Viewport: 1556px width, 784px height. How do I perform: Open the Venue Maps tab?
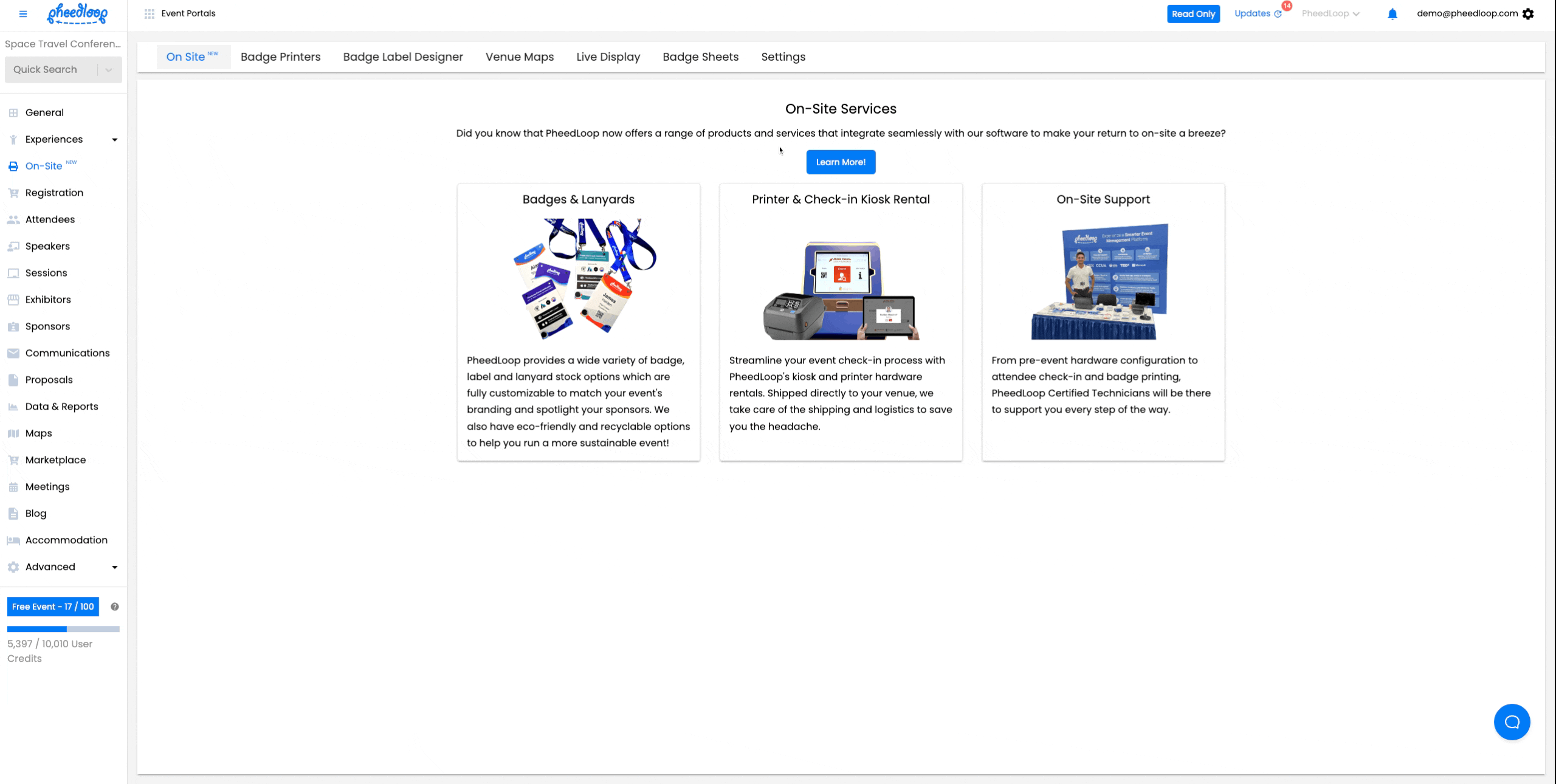[519, 57]
